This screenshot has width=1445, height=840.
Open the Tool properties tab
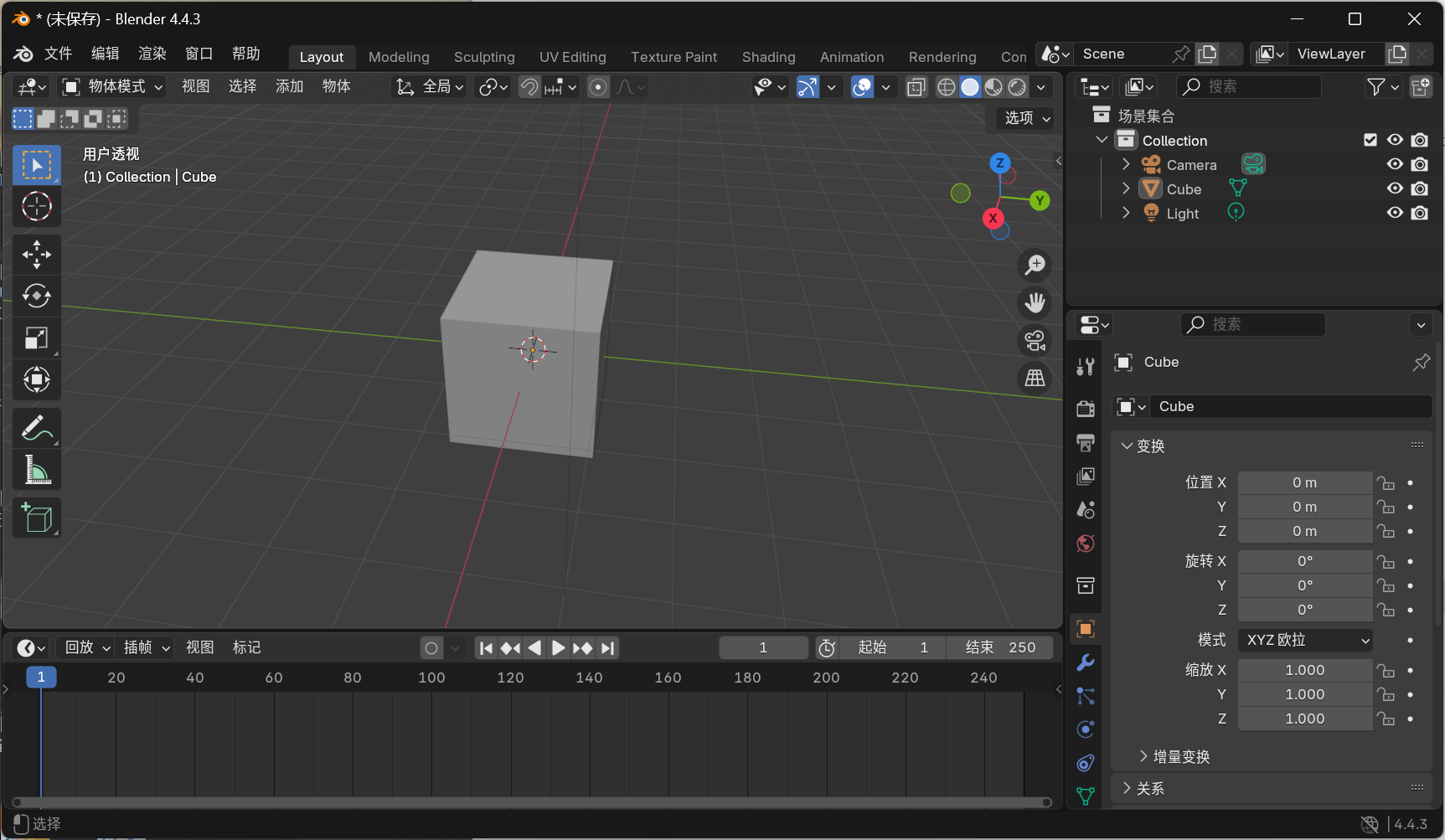1086,366
